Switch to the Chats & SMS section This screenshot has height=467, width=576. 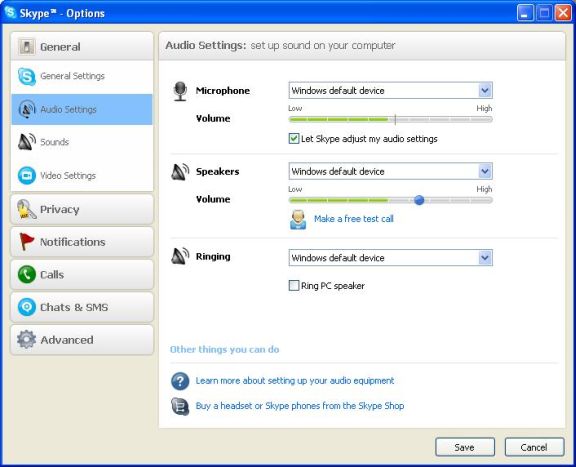[x=82, y=307]
